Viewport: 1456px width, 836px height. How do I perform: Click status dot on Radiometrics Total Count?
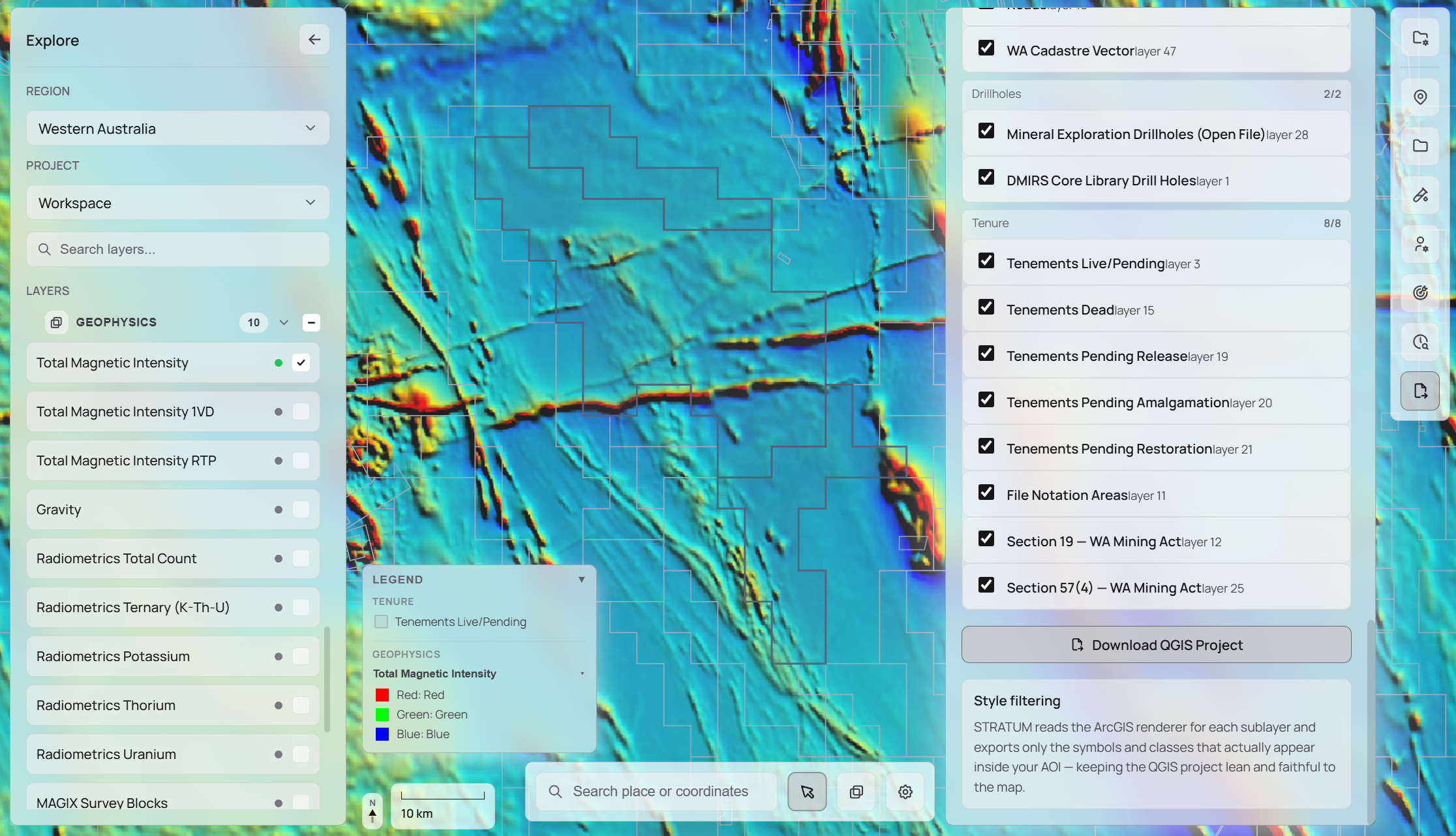(x=279, y=559)
